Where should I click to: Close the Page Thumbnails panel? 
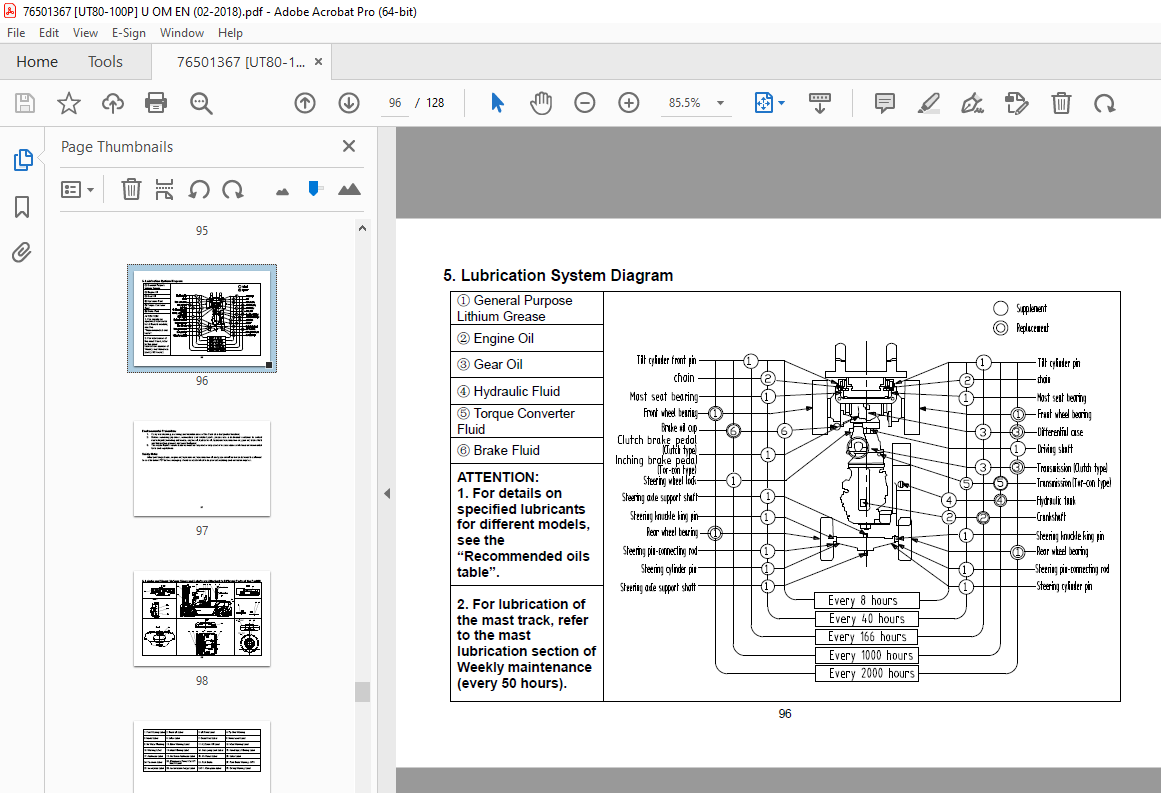tap(349, 147)
